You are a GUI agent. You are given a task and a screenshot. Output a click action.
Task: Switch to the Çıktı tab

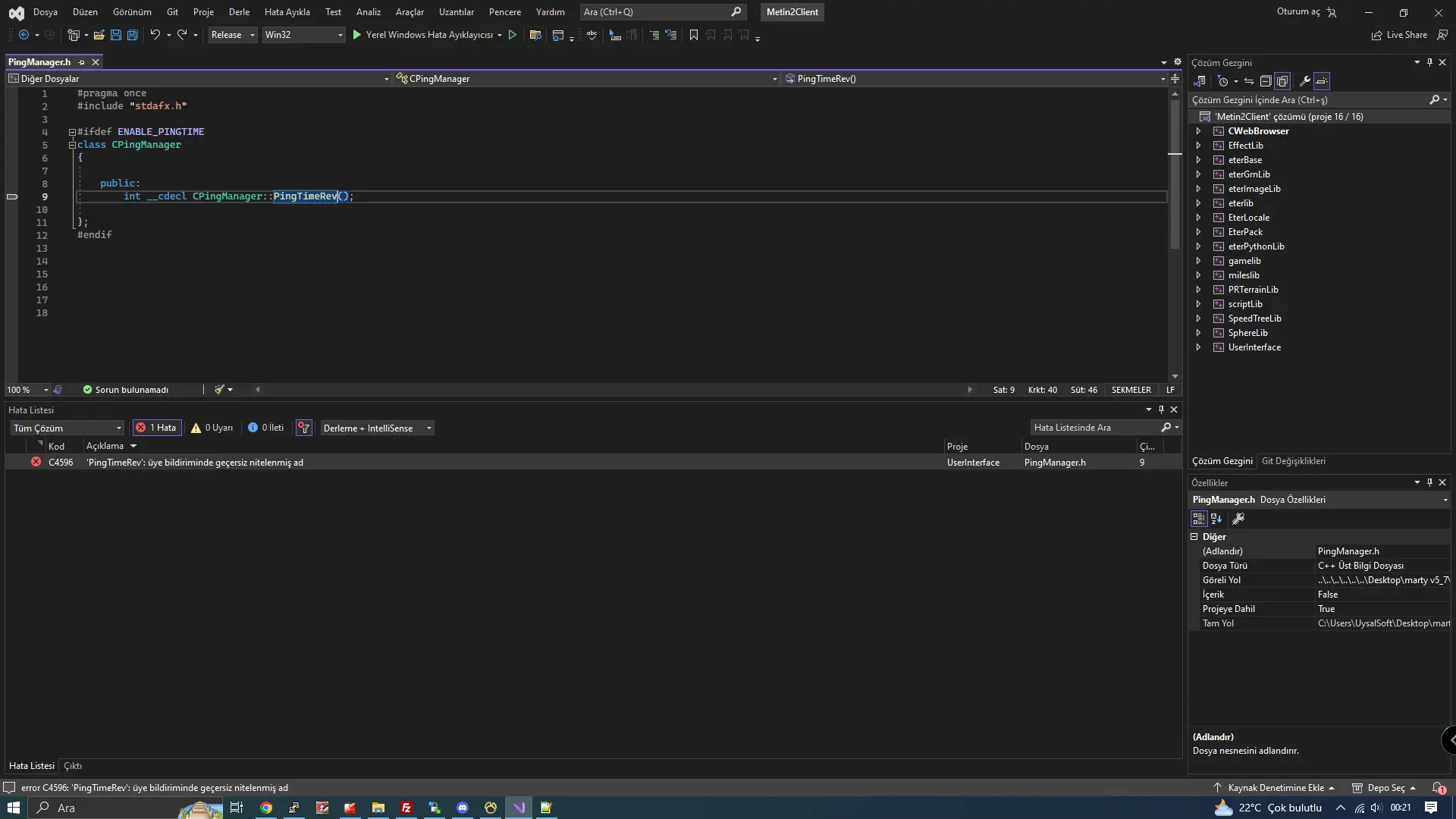(73, 766)
